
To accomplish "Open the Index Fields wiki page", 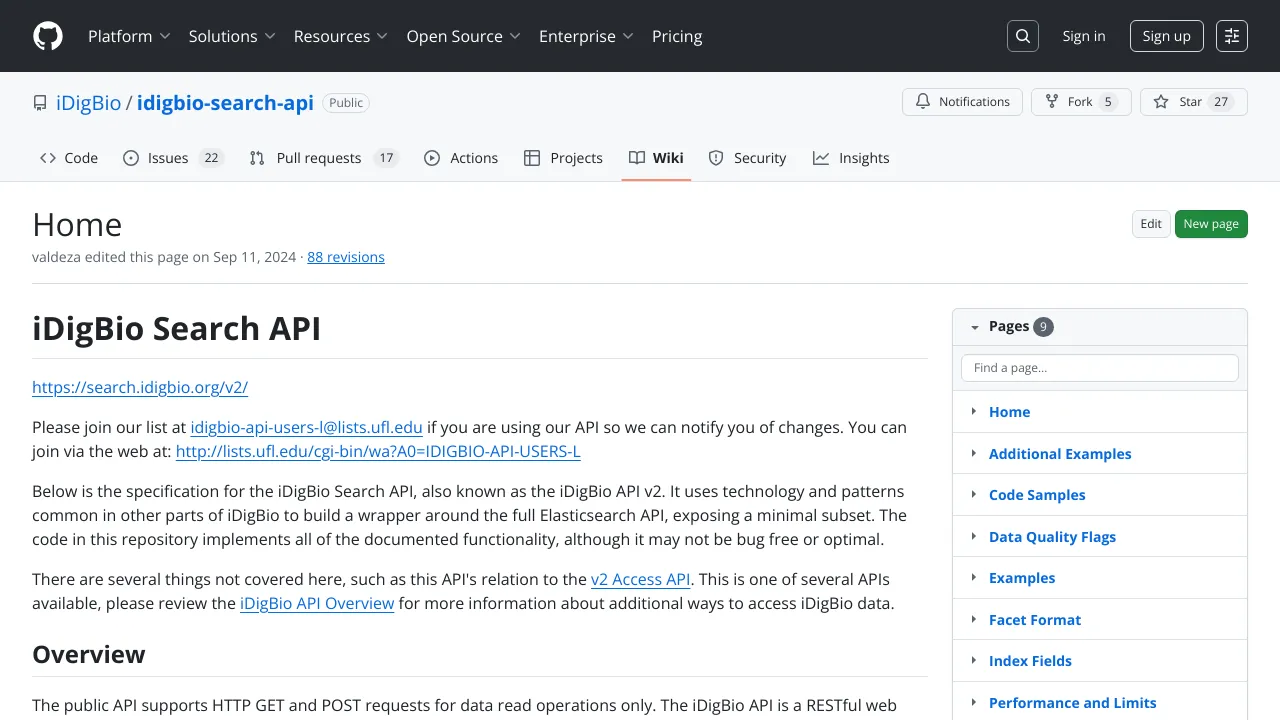I will [x=1030, y=660].
